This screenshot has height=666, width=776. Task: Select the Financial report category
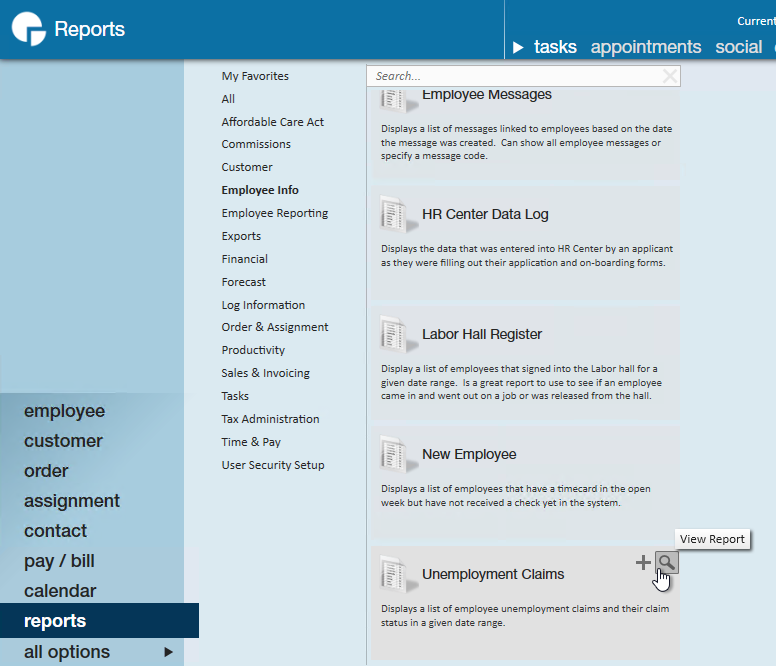coord(244,259)
